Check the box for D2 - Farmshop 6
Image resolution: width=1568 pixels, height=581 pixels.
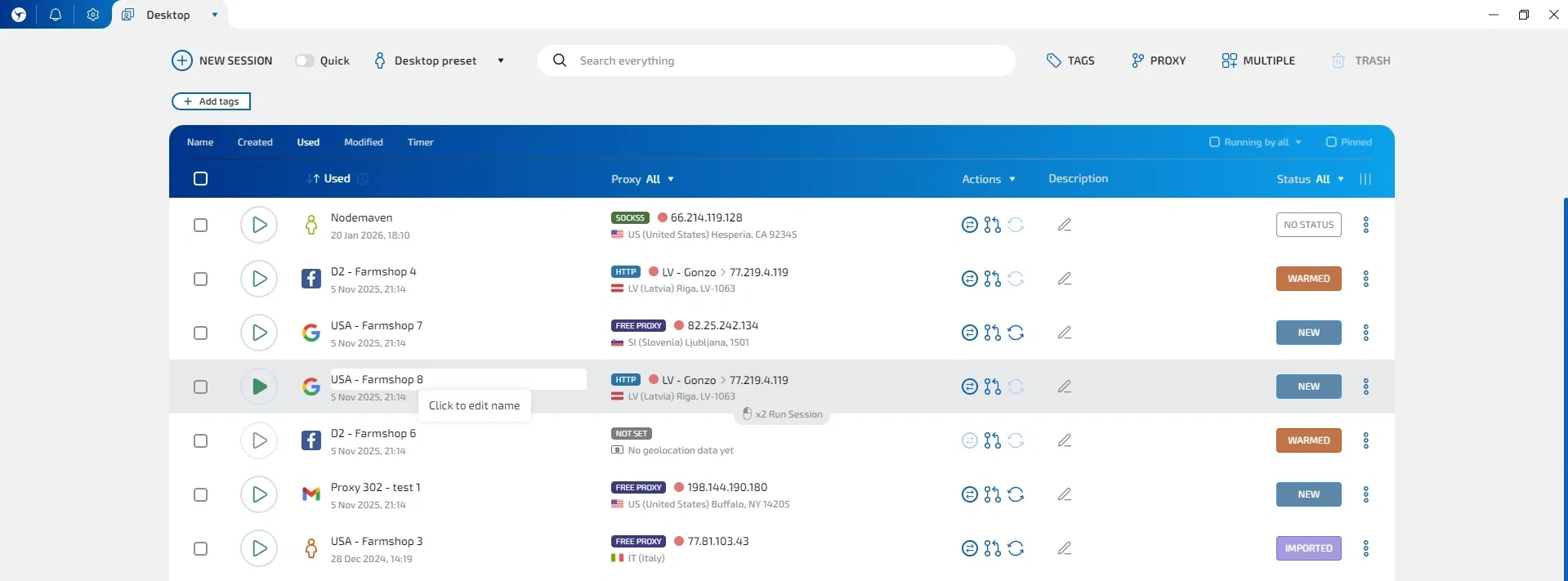click(x=200, y=440)
